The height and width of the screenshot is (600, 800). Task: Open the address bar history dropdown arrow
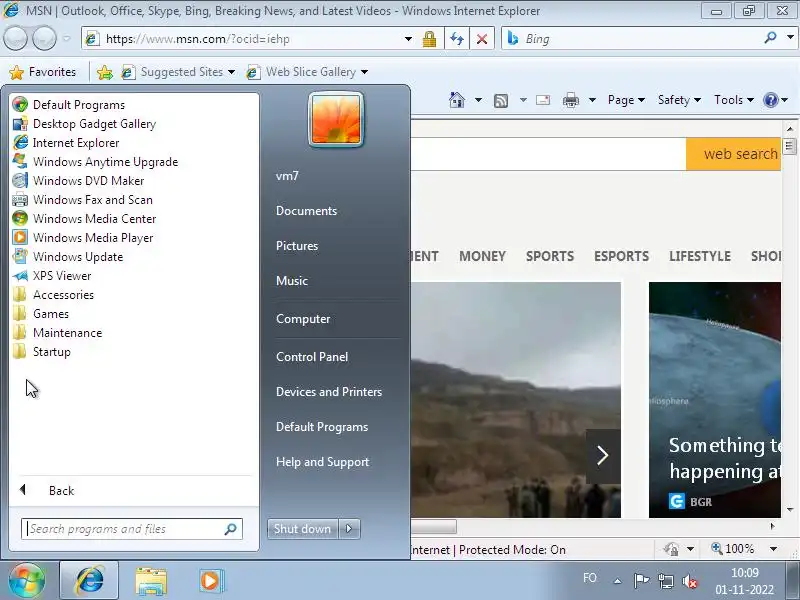click(x=408, y=39)
